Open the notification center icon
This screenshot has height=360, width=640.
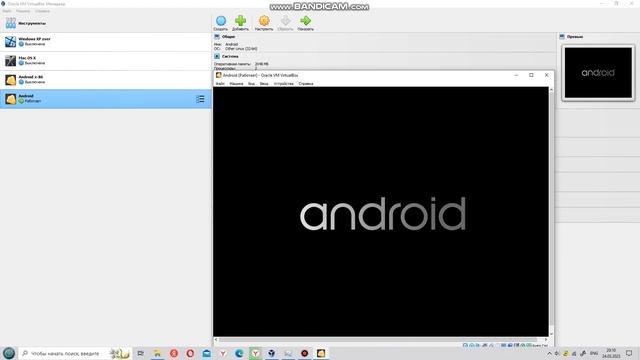(629, 353)
